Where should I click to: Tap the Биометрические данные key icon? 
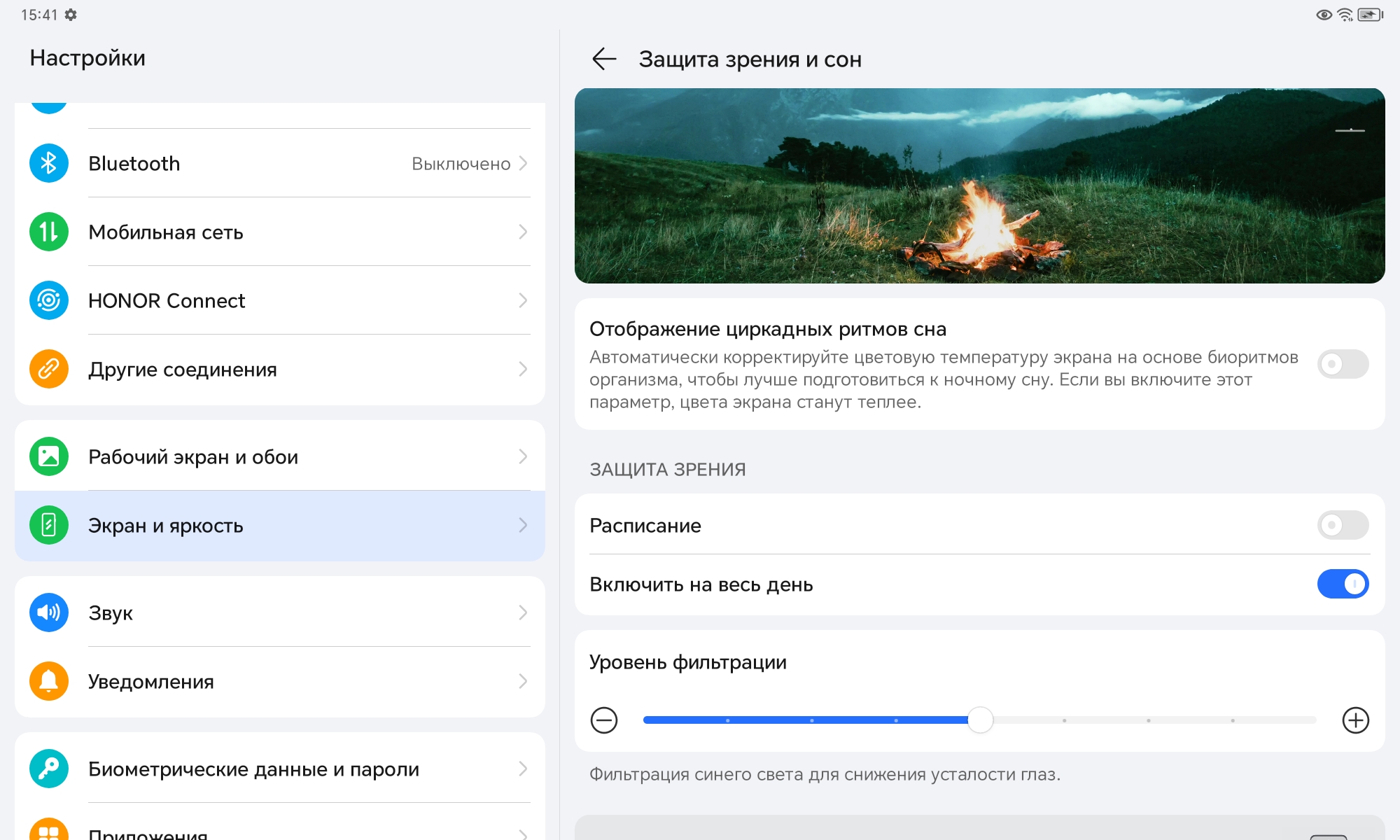48,769
